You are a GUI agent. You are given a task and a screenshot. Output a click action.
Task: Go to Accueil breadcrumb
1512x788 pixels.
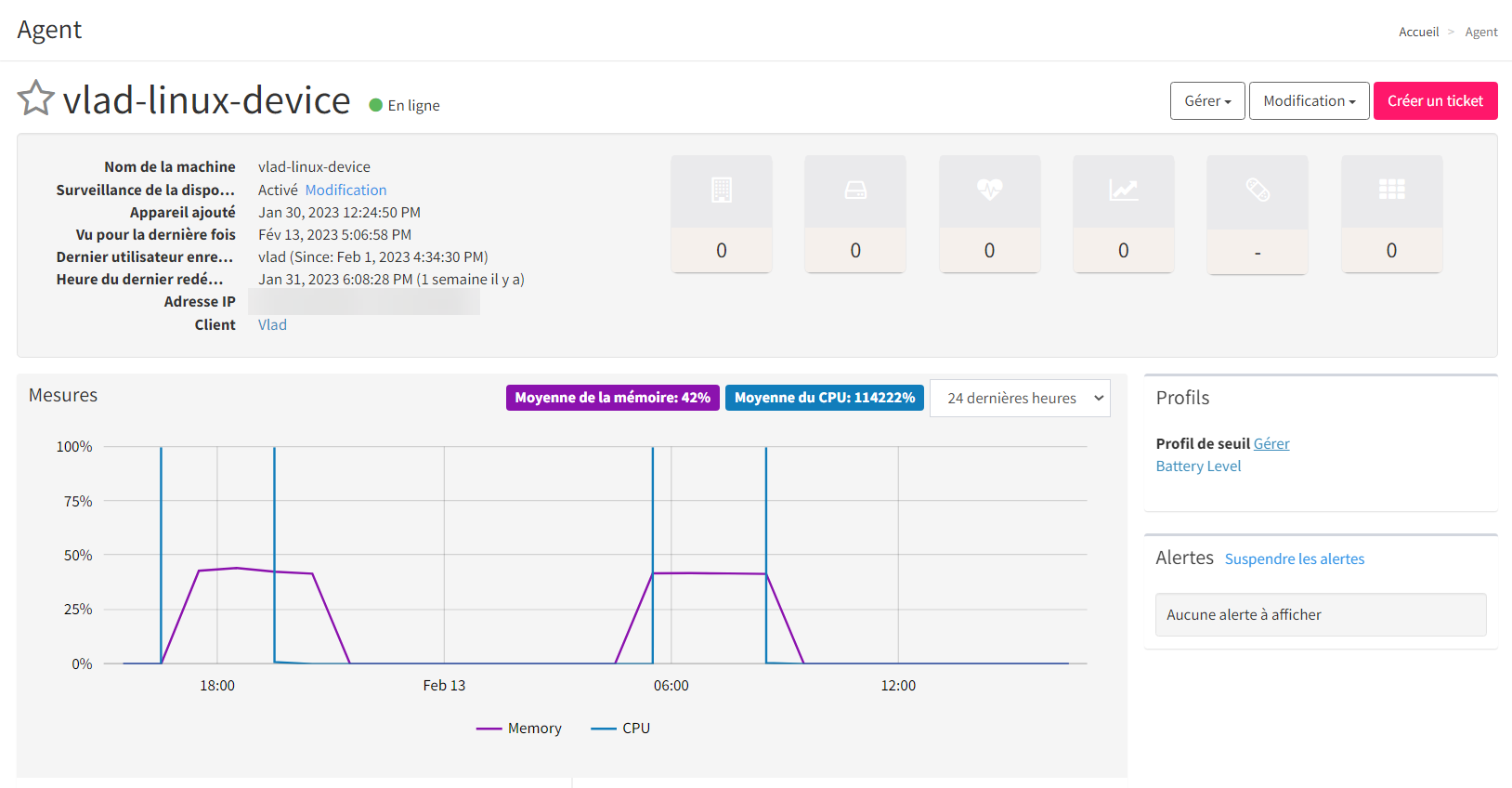click(x=1419, y=32)
